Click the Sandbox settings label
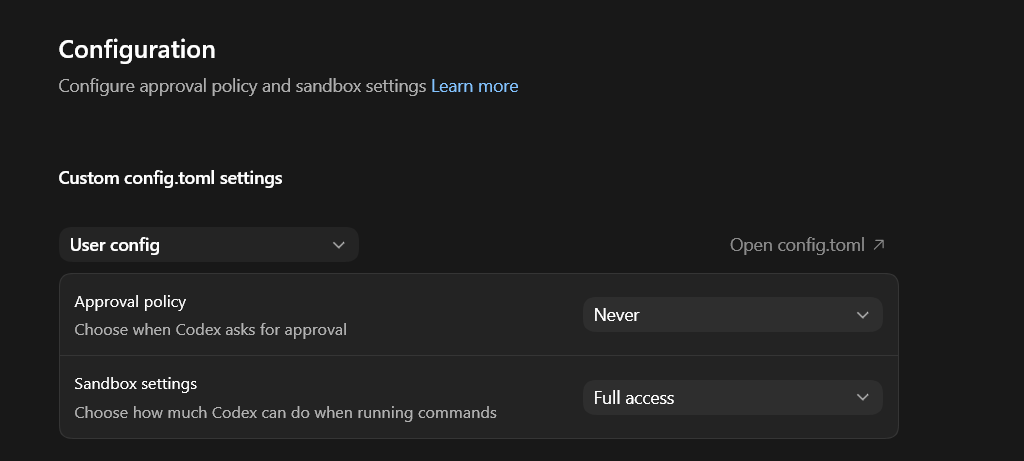 [x=136, y=383]
